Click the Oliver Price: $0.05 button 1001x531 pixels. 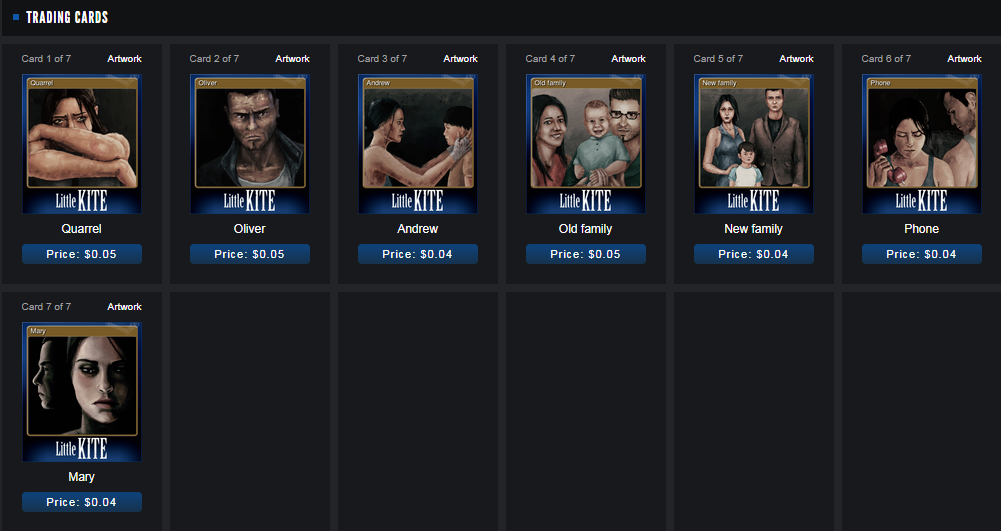250,254
